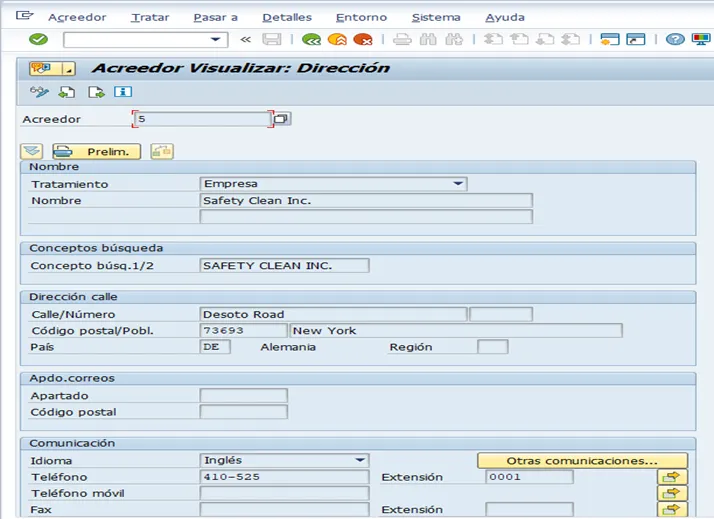The height and width of the screenshot is (519, 714).
Task: Open the Acreedor menu
Action: tap(77, 17)
